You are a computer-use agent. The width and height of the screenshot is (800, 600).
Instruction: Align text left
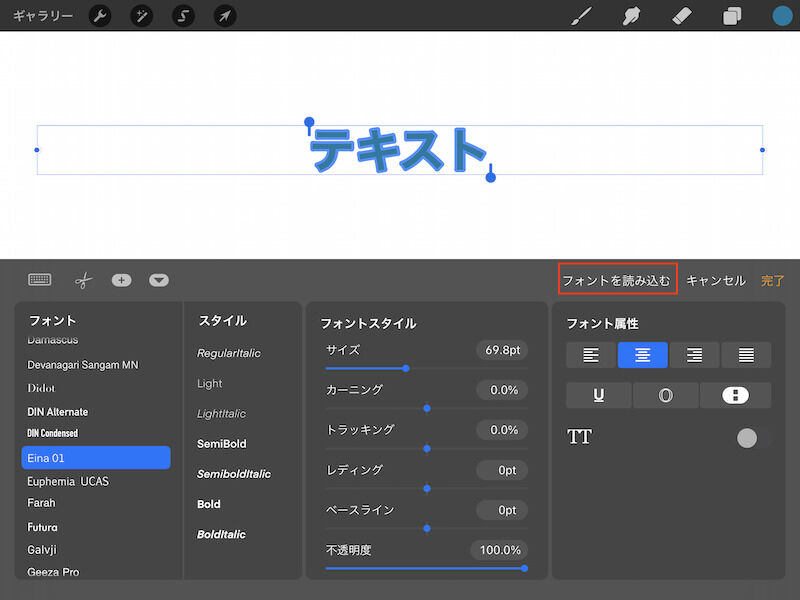(591, 355)
